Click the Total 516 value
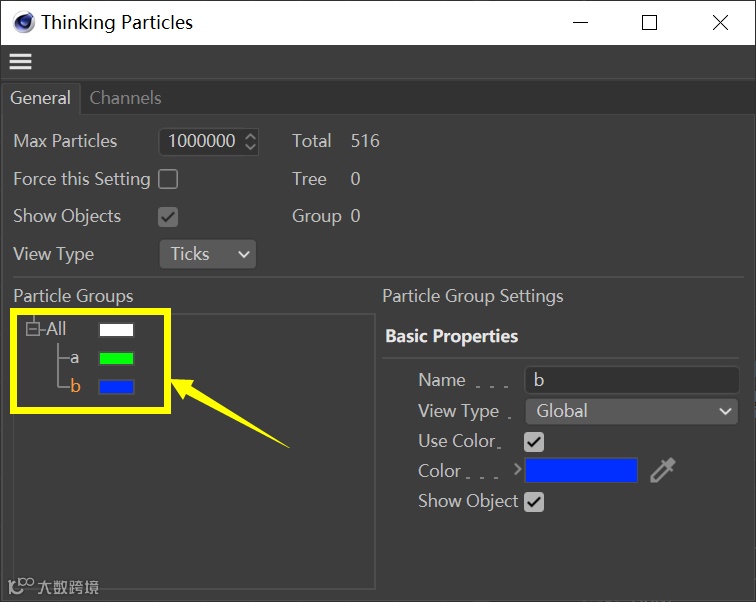Screen dimensions: 756x602 tap(365, 141)
